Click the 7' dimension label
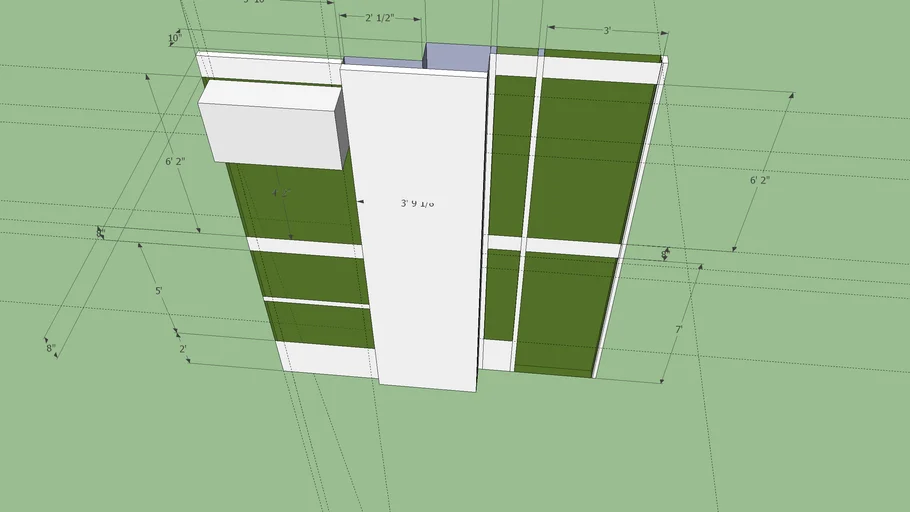Screen dimensions: 910x512 pos(679,329)
